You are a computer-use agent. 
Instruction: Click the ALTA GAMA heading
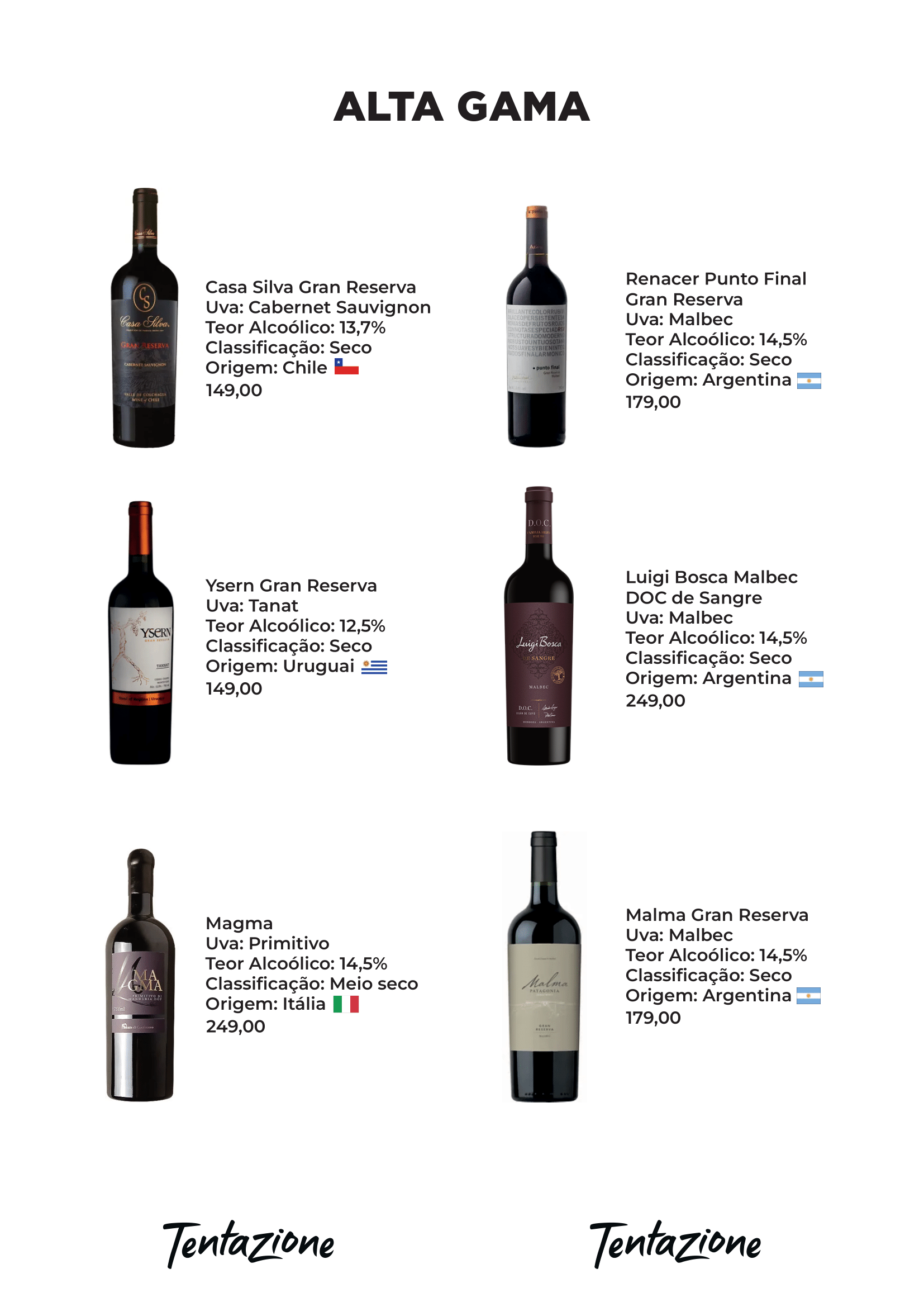coord(461,107)
